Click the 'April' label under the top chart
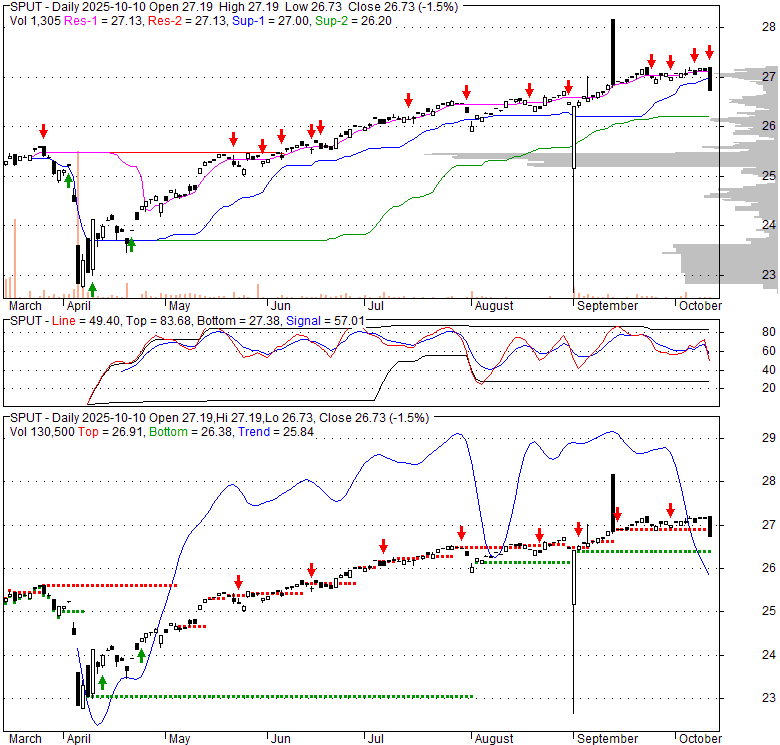 point(79,305)
